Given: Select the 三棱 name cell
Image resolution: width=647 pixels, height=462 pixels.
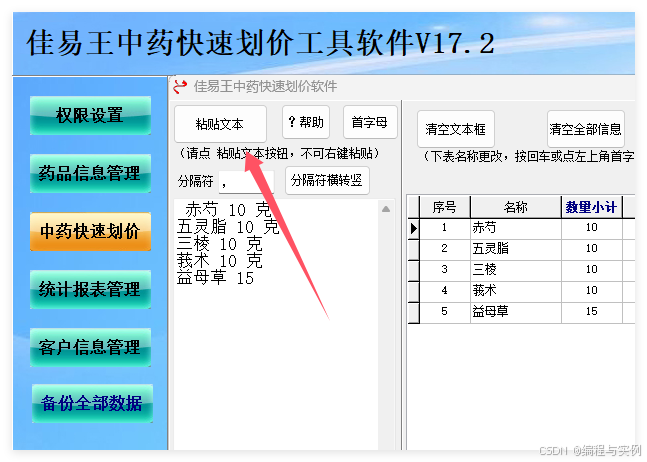Looking at the screenshot, I should 516,271.
